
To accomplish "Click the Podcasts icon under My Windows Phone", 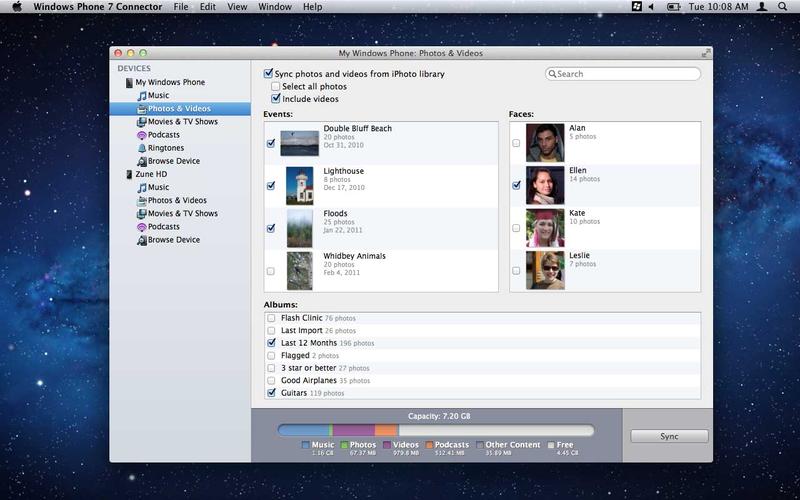I will pos(142,135).
